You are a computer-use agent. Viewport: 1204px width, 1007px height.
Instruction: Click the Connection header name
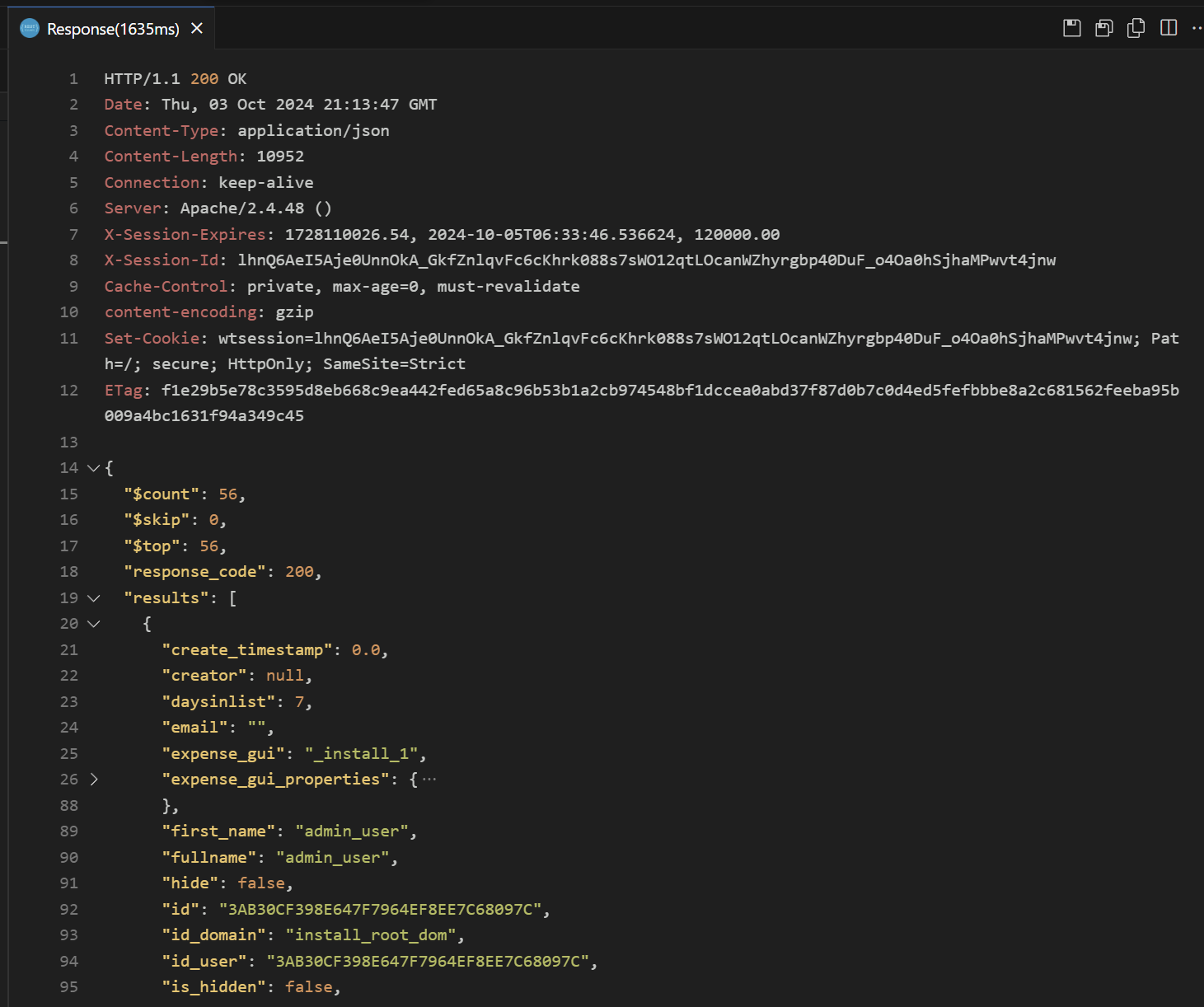coord(152,183)
